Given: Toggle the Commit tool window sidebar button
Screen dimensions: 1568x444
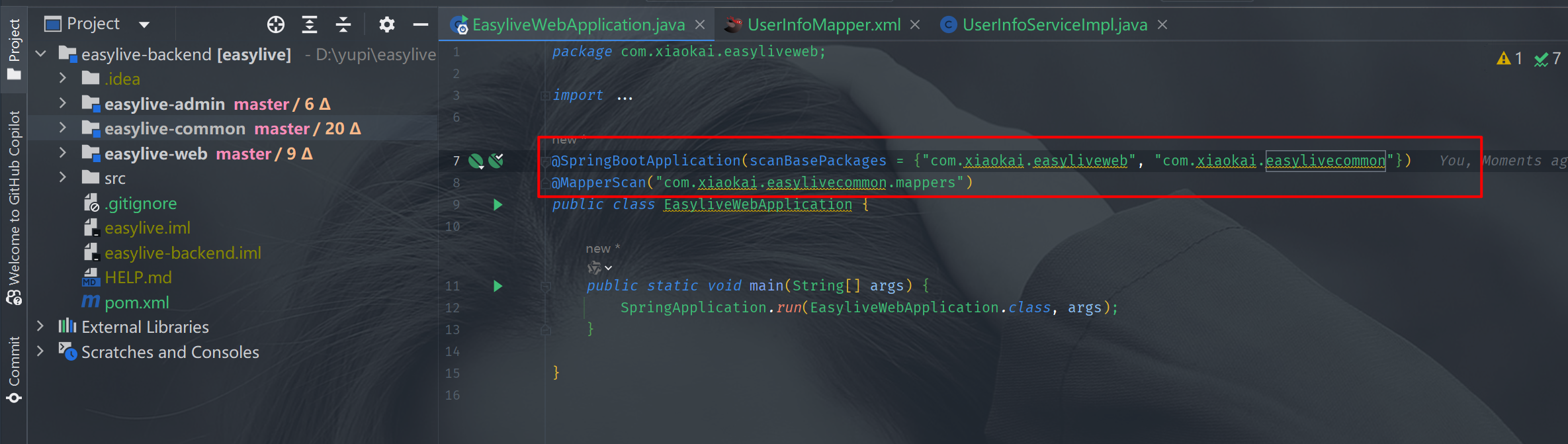Looking at the screenshot, I should pyautogui.click(x=14, y=370).
